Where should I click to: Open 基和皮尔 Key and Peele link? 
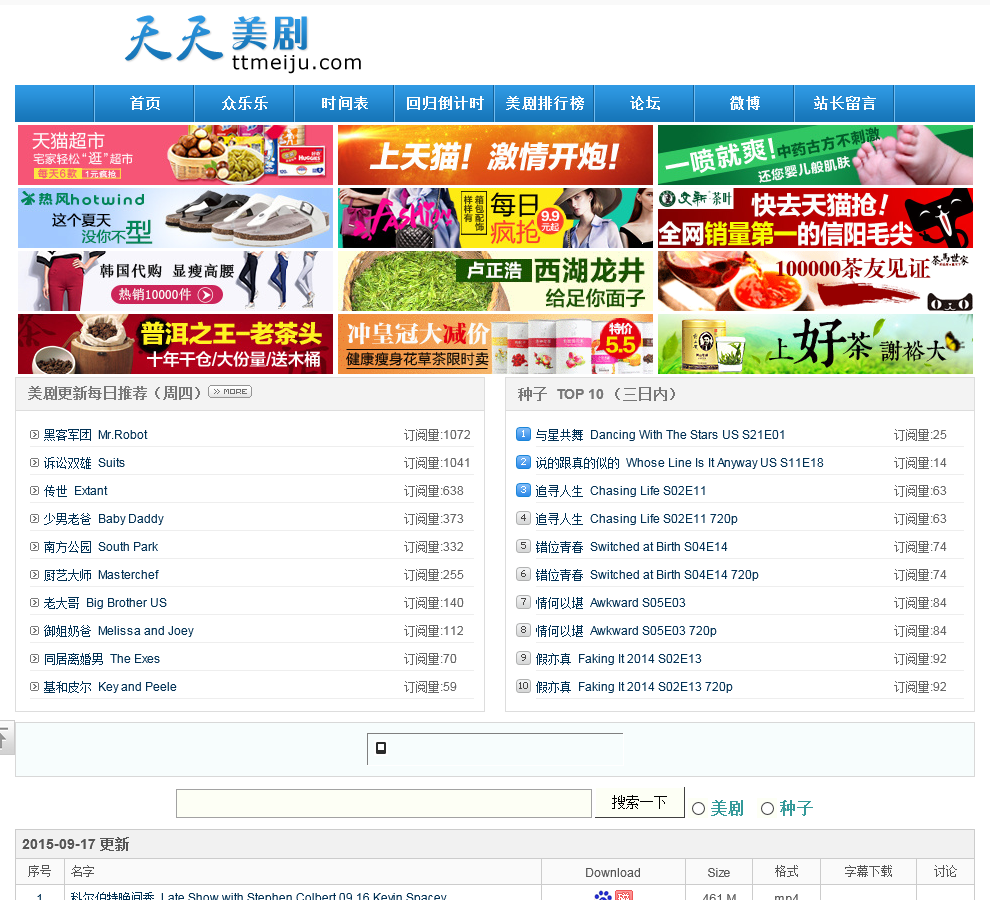[x=110, y=687]
